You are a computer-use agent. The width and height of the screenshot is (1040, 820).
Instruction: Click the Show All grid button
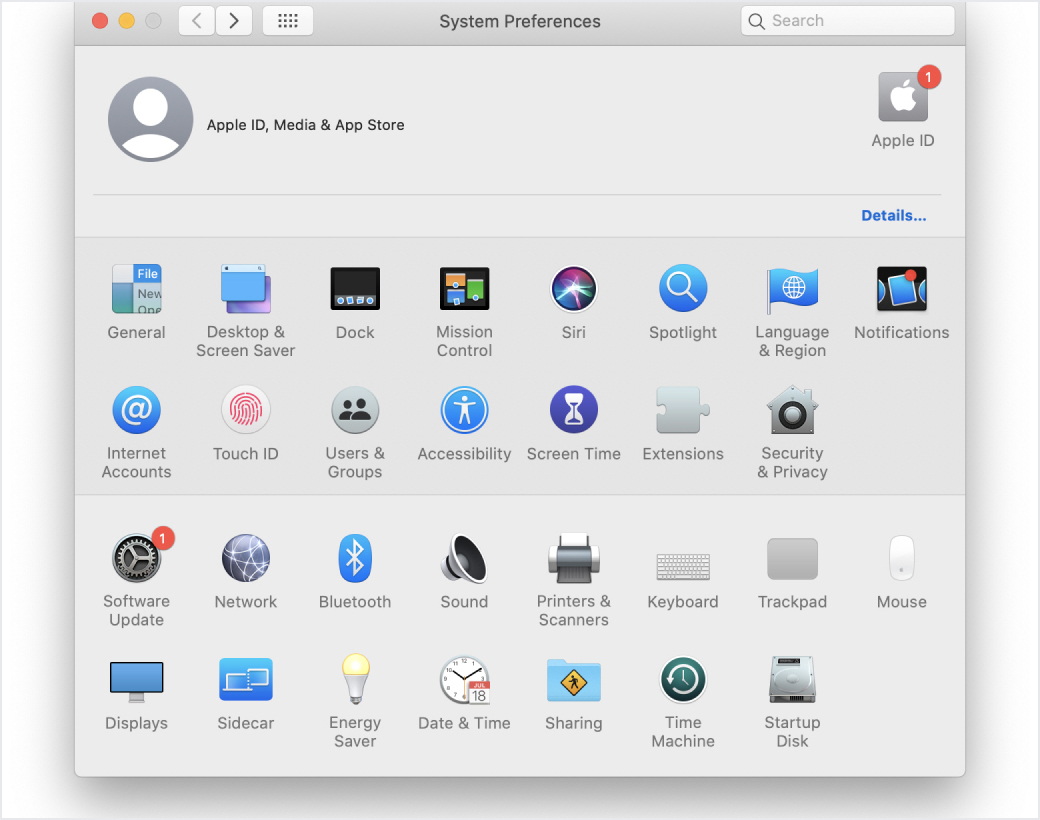pos(287,21)
